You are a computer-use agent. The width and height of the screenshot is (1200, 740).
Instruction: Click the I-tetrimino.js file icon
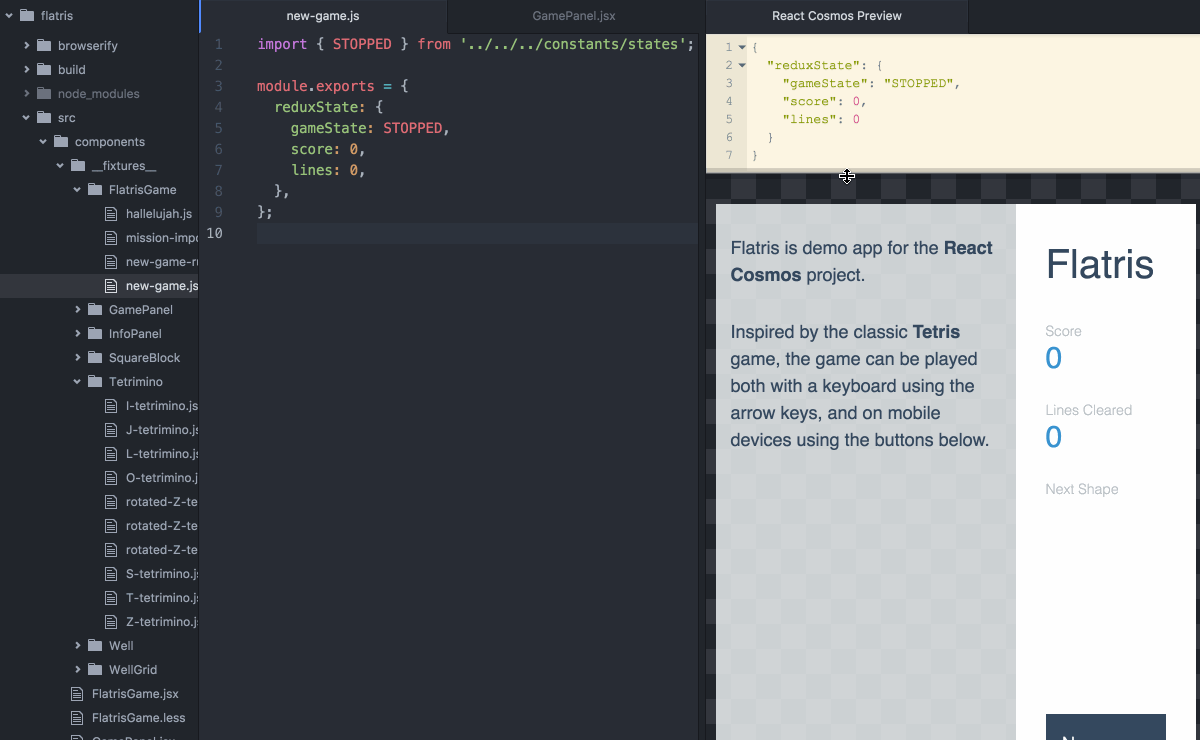click(111, 406)
